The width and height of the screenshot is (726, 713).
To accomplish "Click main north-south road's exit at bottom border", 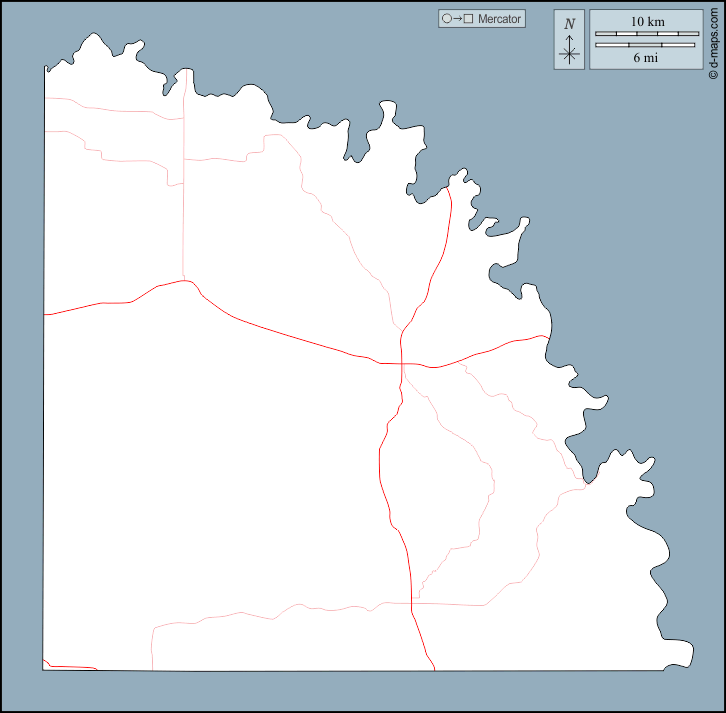I will [x=433, y=669].
